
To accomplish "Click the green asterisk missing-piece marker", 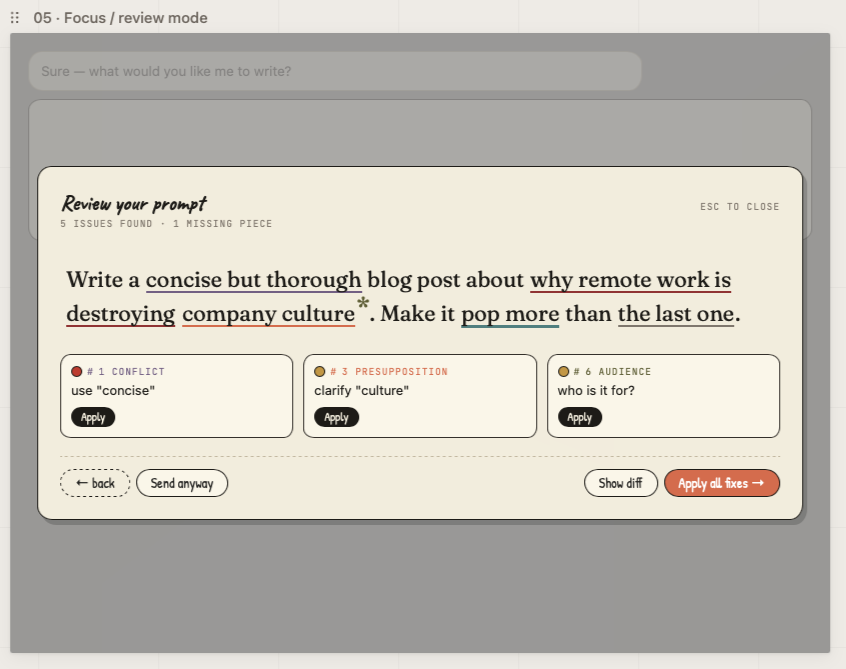I will point(363,304).
